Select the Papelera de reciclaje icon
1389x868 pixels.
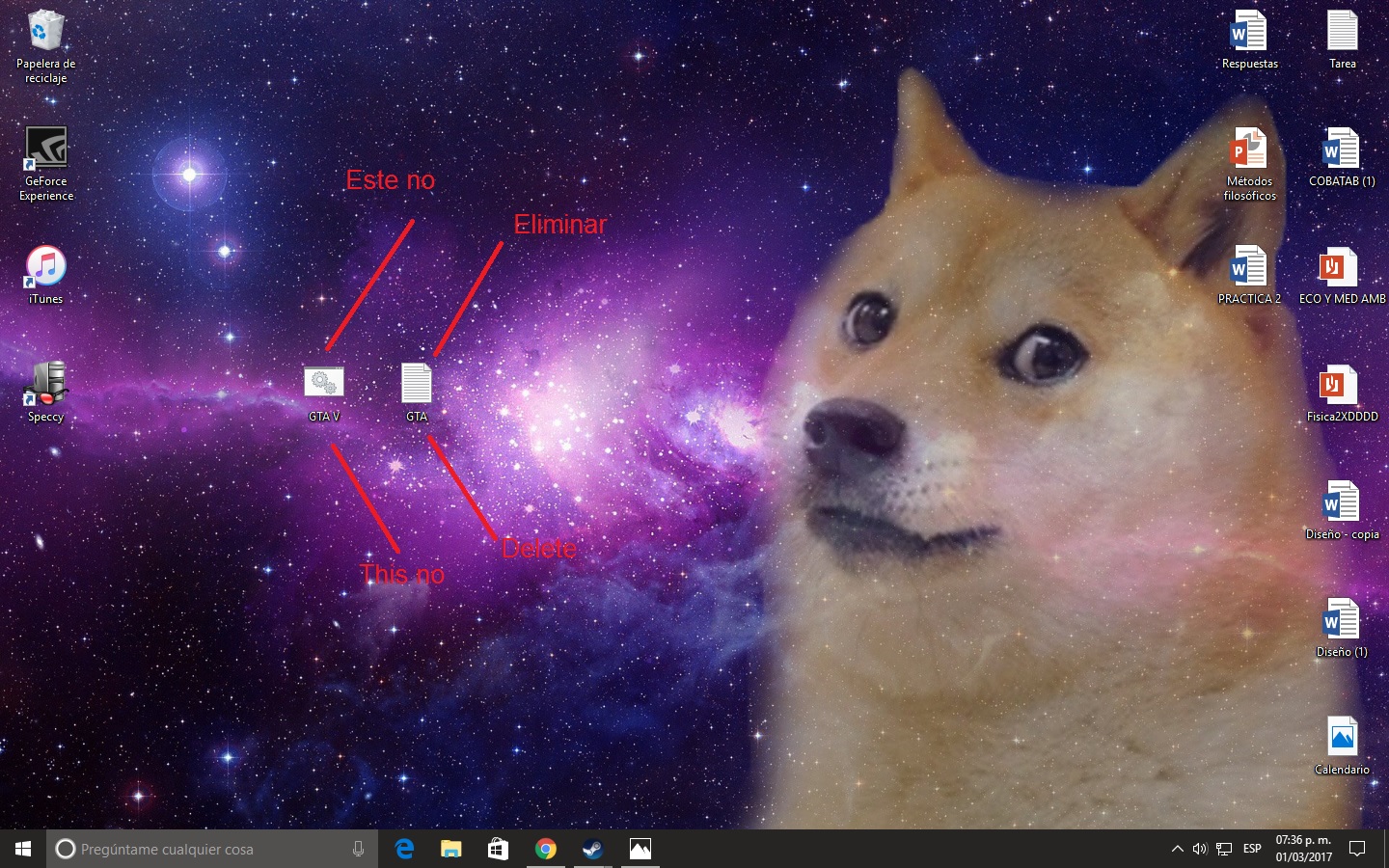(45, 46)
